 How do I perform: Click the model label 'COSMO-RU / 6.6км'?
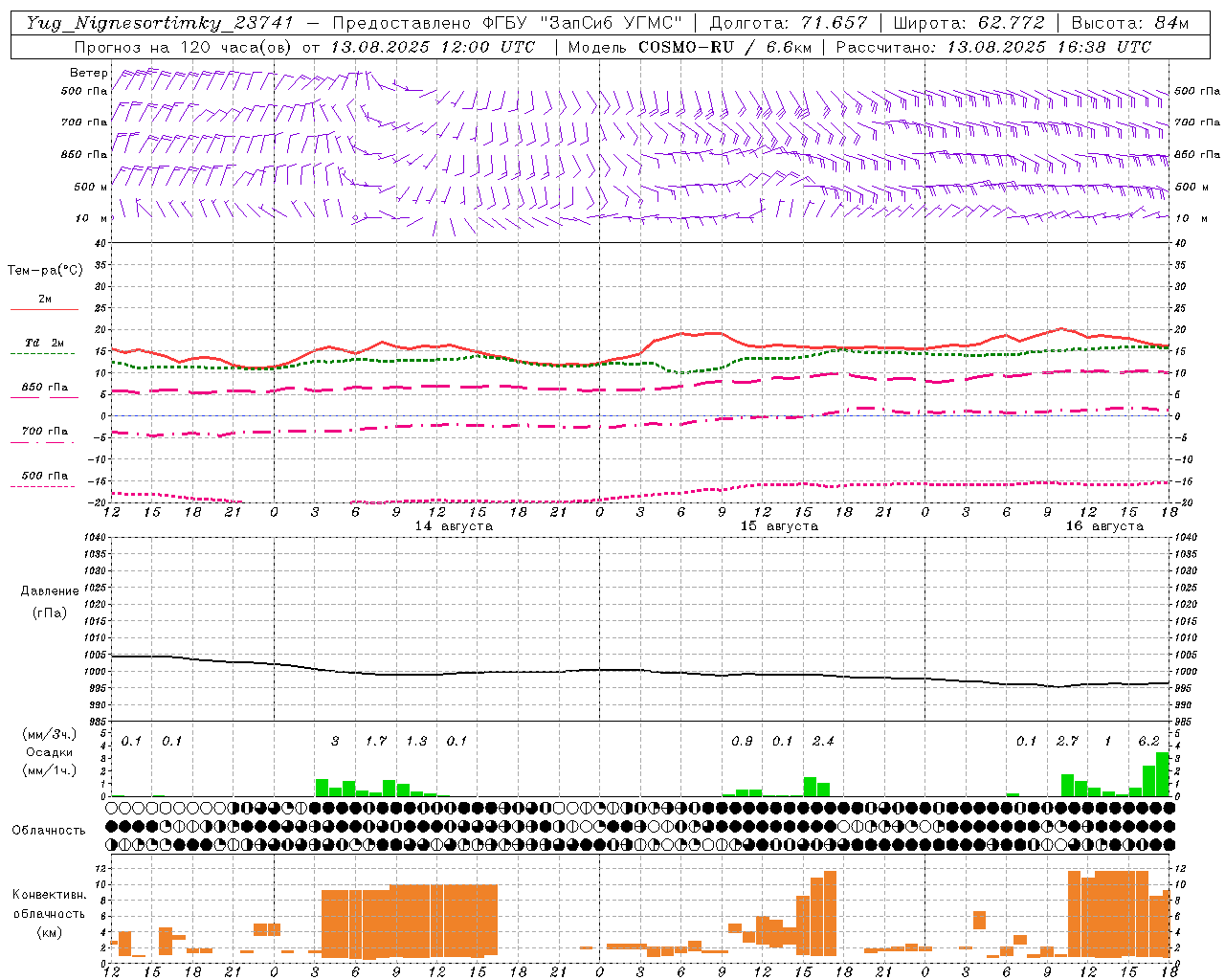(726, 47)
